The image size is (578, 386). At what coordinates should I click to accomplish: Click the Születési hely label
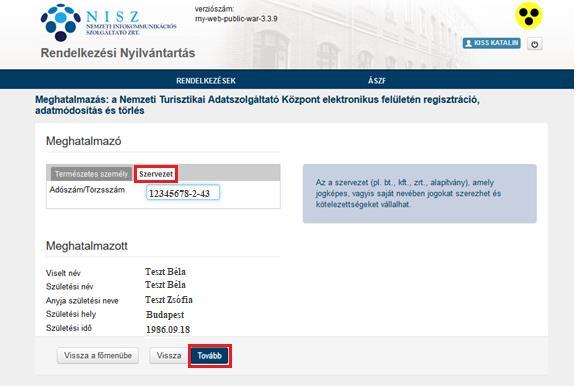(x=71, y=314)
